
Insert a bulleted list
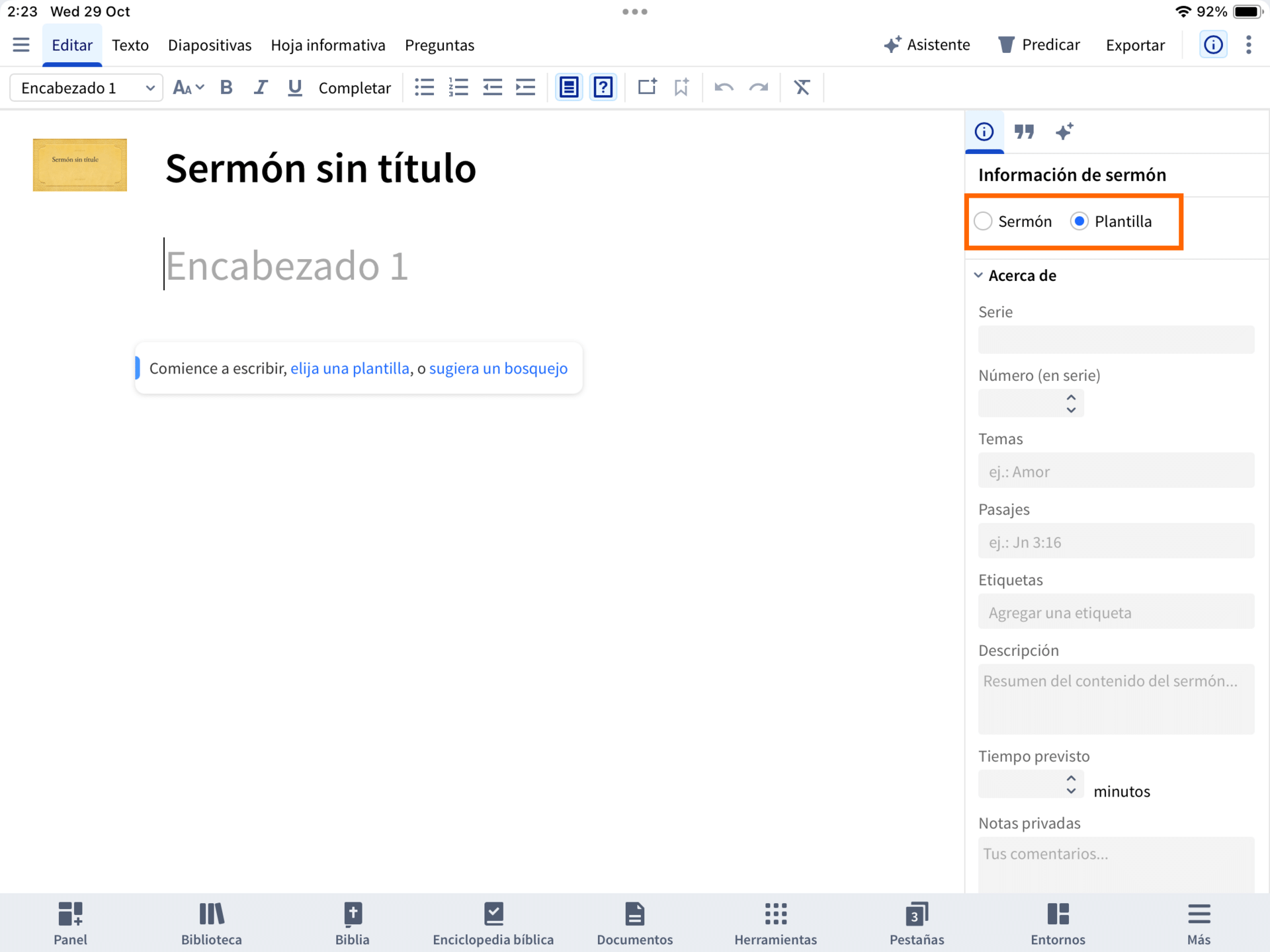click(424, 87)
